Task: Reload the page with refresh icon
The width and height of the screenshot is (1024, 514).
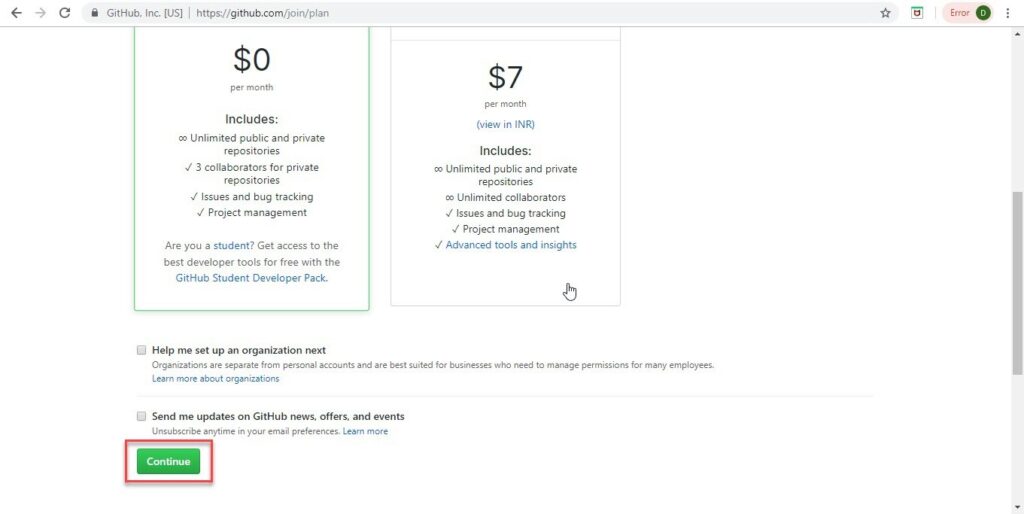Action: (x=65, y=12)
